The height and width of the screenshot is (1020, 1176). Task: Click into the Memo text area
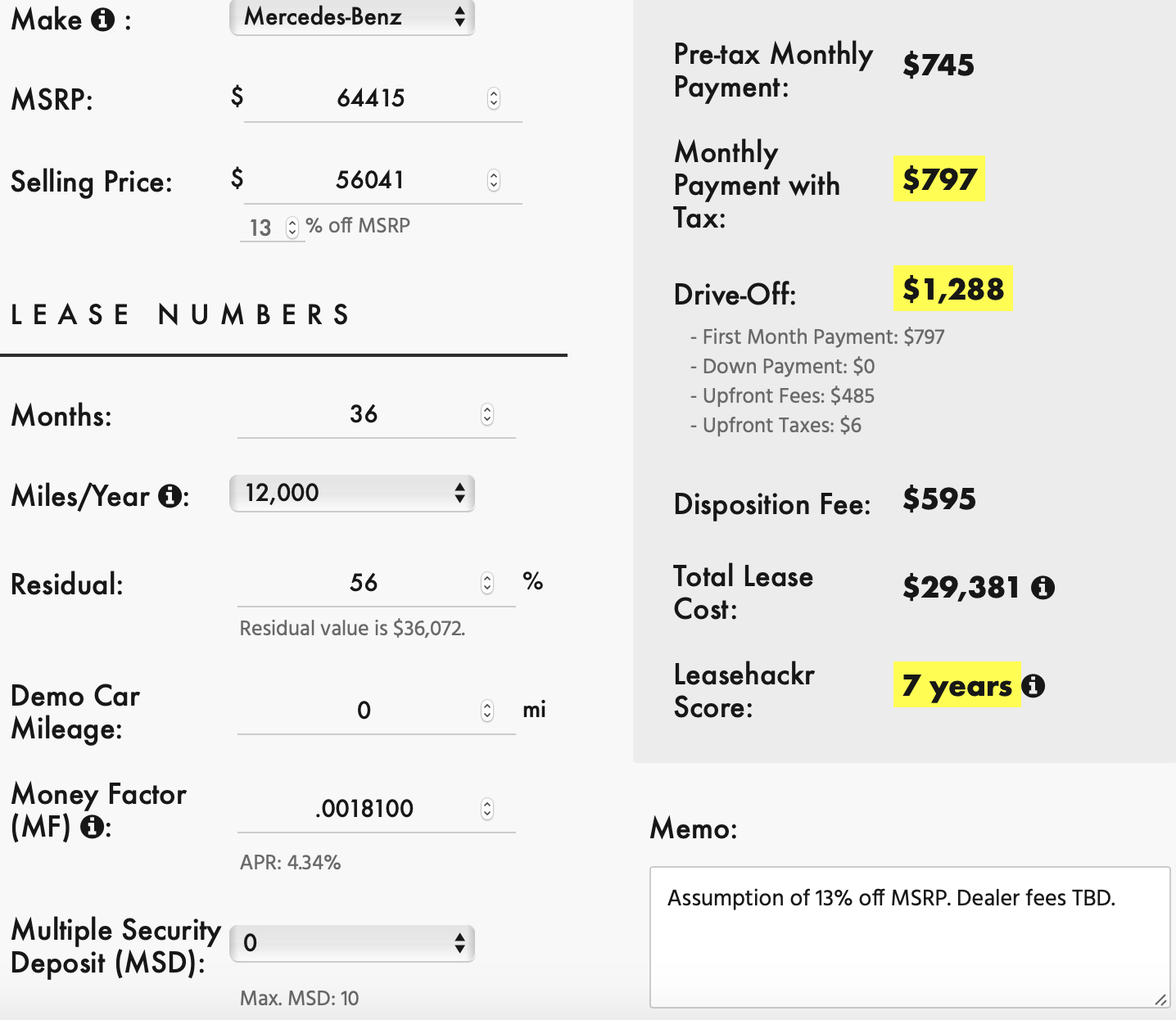910,937
